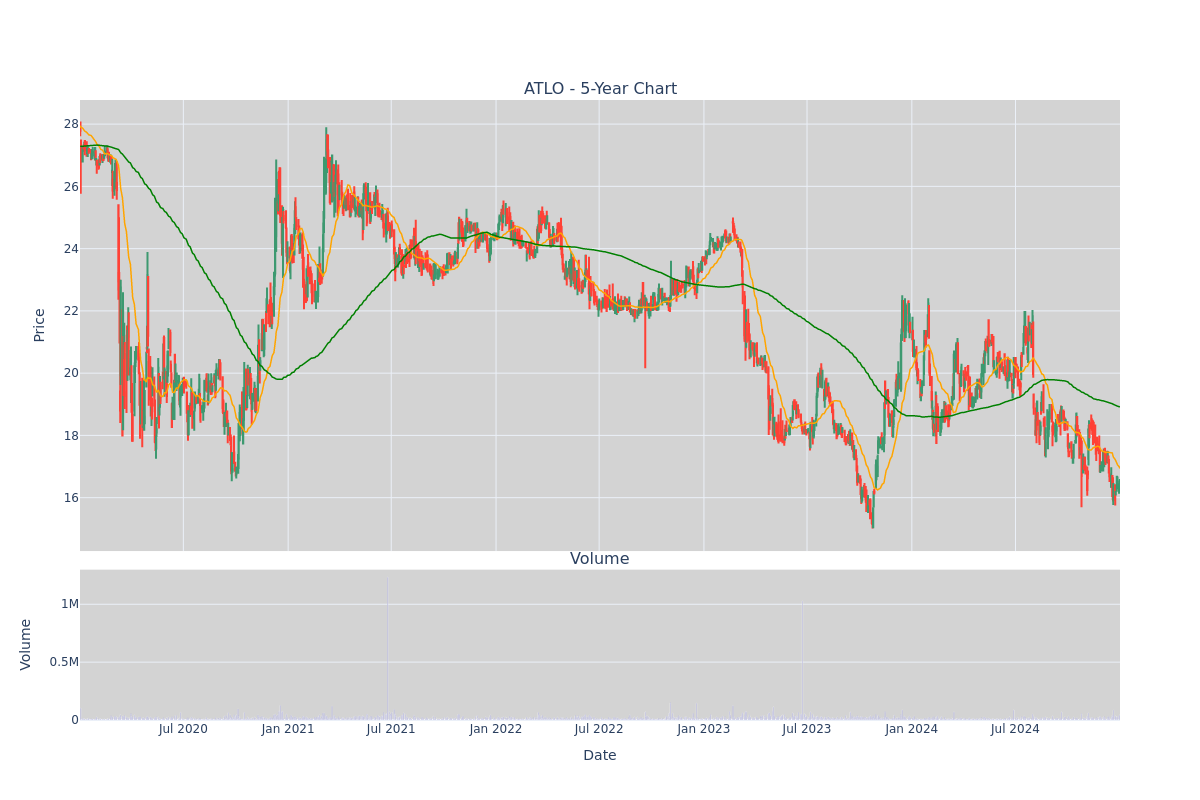The height and width of the screenshot is (800, 1200).
Task: Click the 'Volume' y-axis label on the lower chart
Action: point(27,644)
